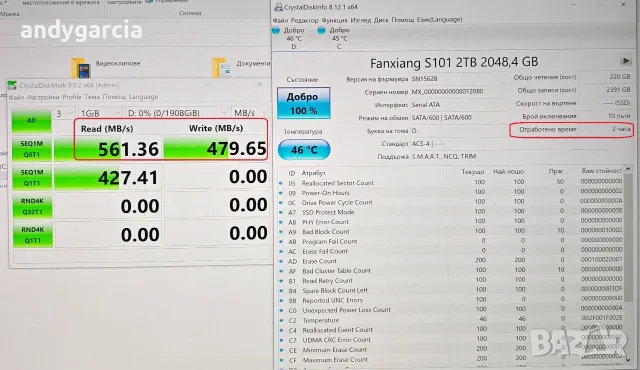Click the blue health dot for disk D:
Screen dimensions: 640x370
click(276, 30)
